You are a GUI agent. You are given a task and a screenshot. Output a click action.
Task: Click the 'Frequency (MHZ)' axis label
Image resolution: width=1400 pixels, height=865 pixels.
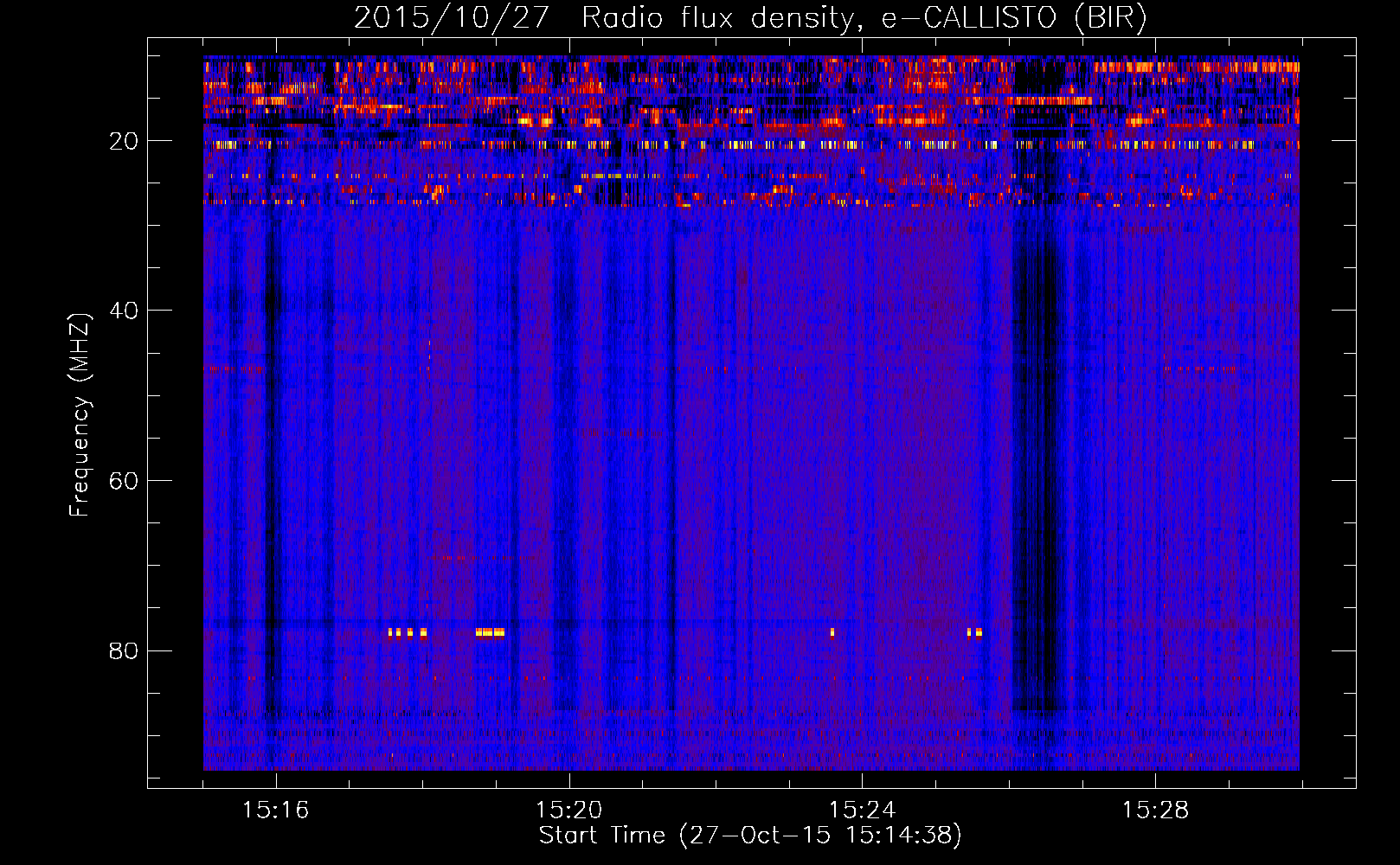pyautogui.click(x=80, y=415)
